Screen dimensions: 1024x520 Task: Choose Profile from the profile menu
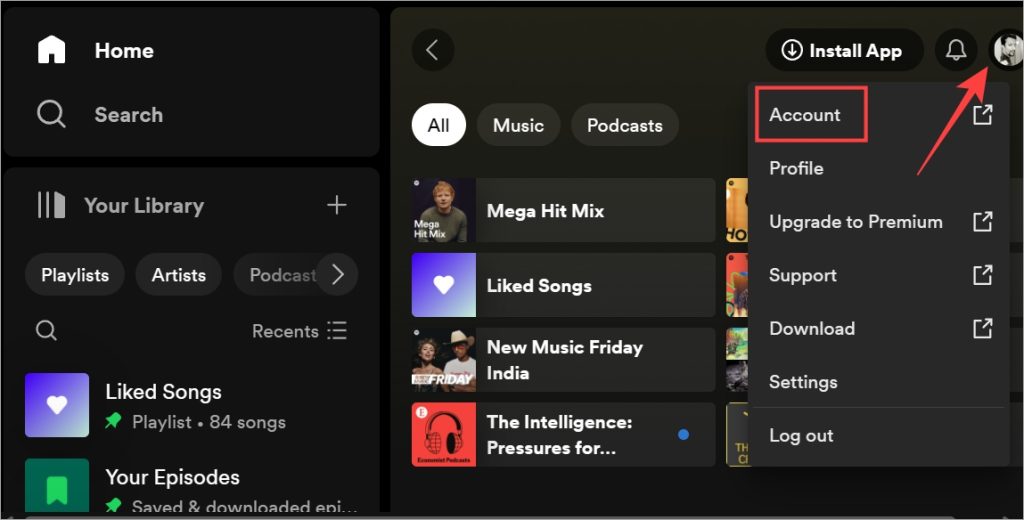878,168
